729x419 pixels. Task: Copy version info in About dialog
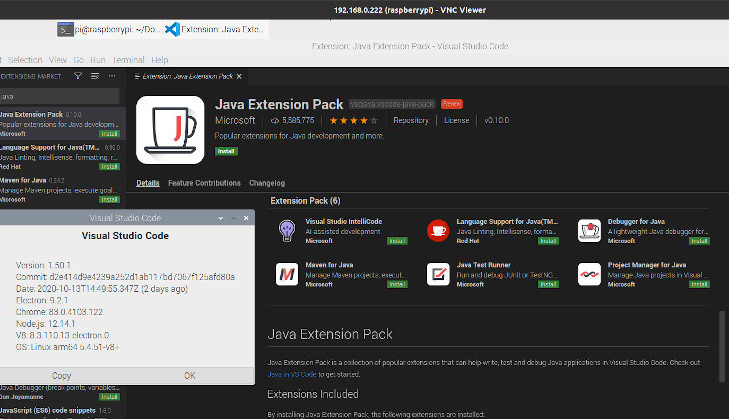pos(61,375)
